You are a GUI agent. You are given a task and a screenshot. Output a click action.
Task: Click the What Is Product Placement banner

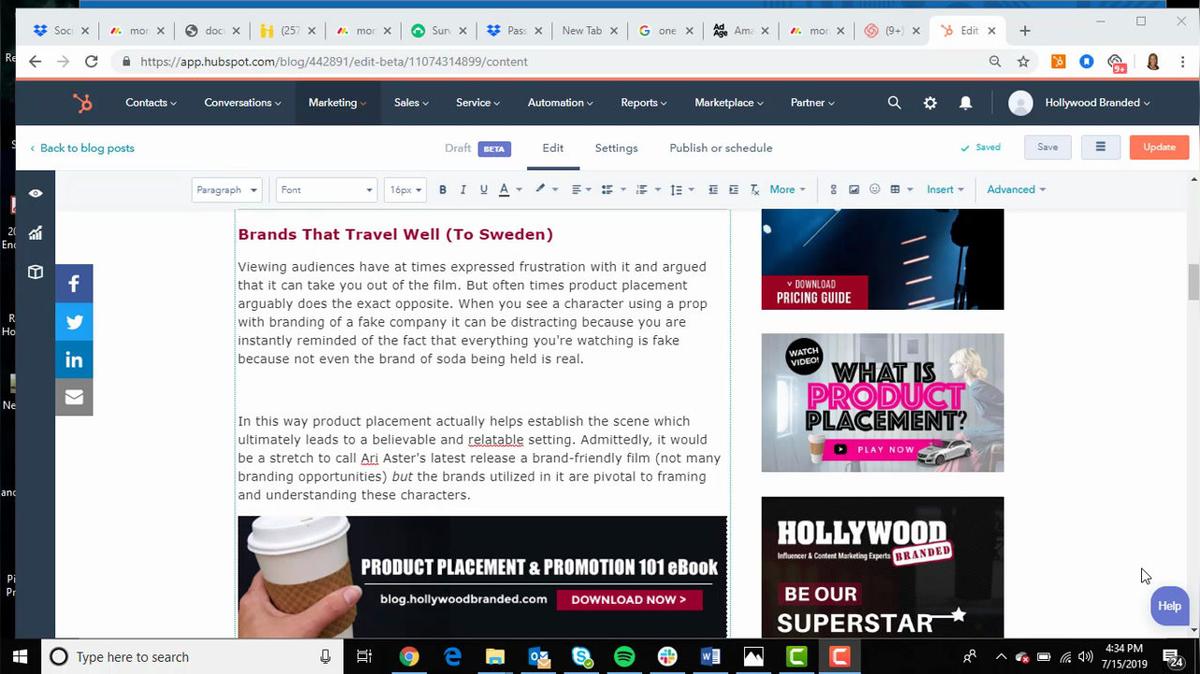[882, 402]
